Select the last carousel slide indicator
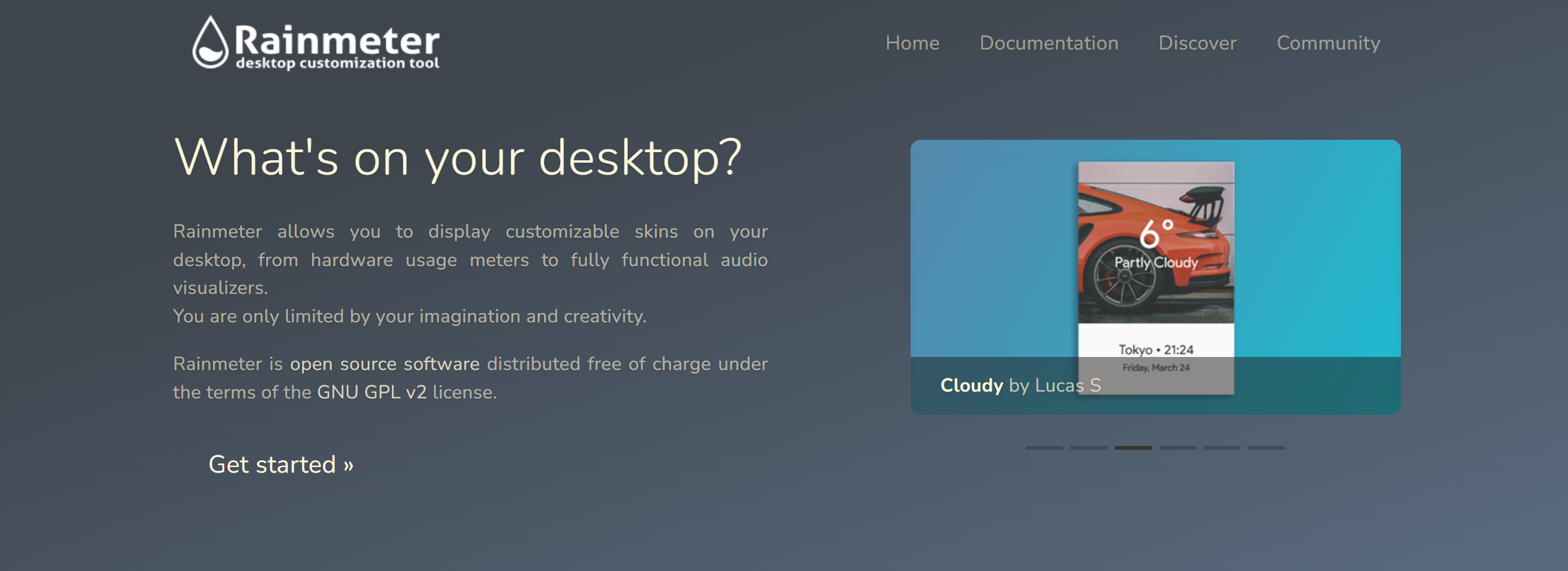Screen dimensions: 1568x571 [1266, 447]
